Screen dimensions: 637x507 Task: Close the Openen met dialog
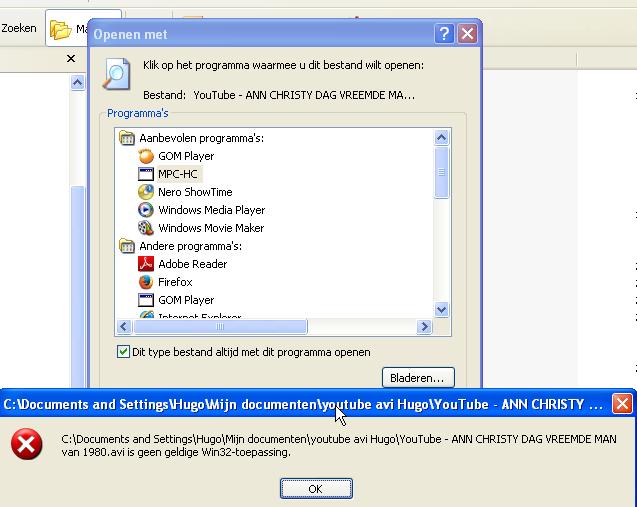tap(467, 33)
